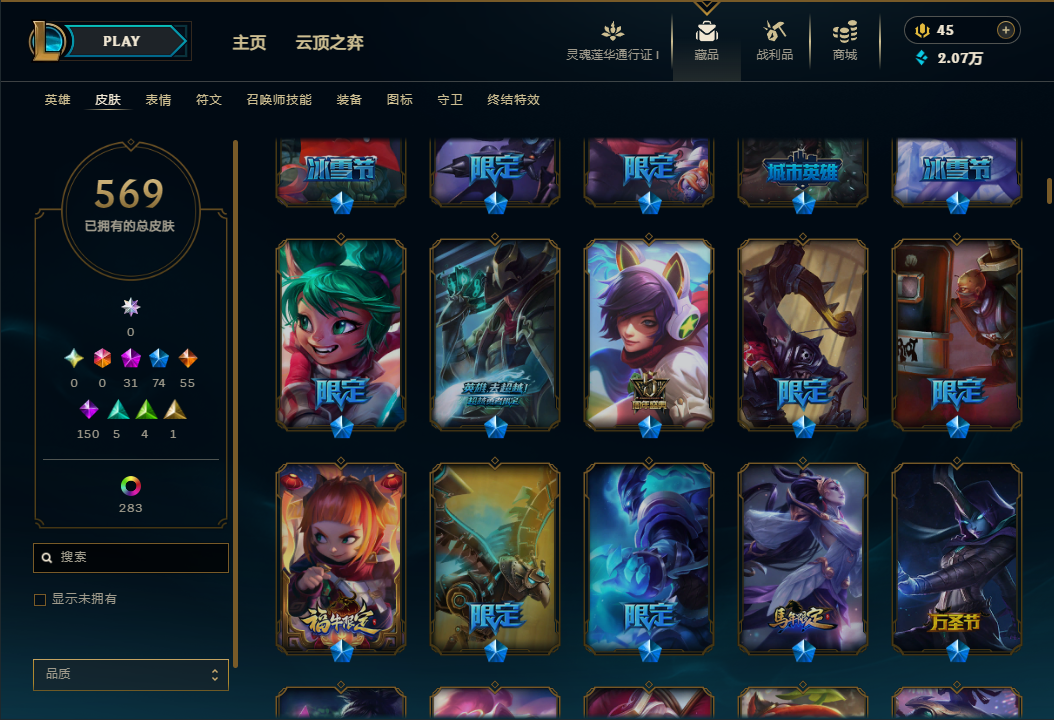Image resolution: width=1054 pixels, height=720 pixels.
Task: Select the 万圣节 skin card
Action: pos(957,559)
